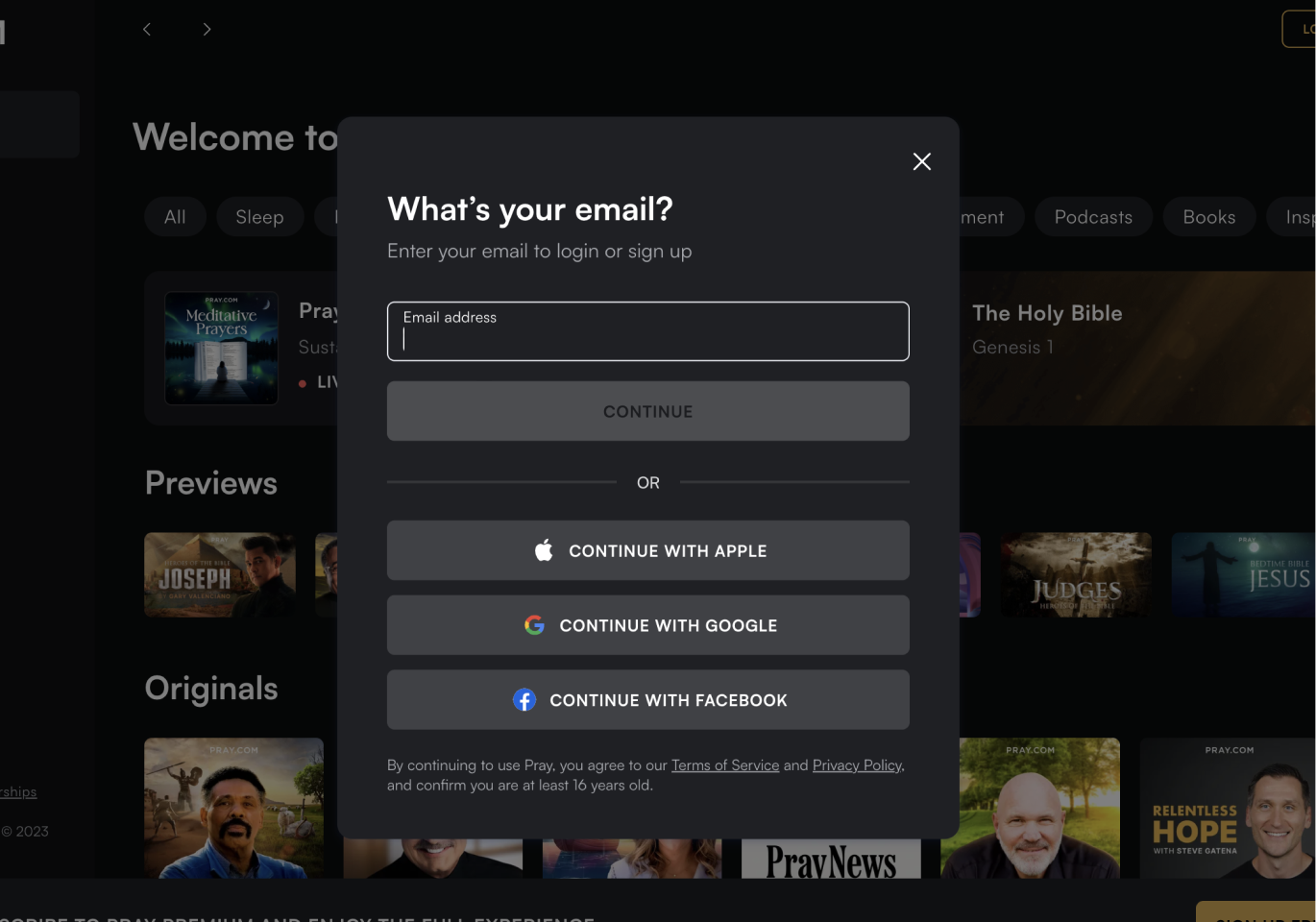Click the back navigation arrow
Image resolution: width=1316 pixels, height=922 pixels.
147,30
